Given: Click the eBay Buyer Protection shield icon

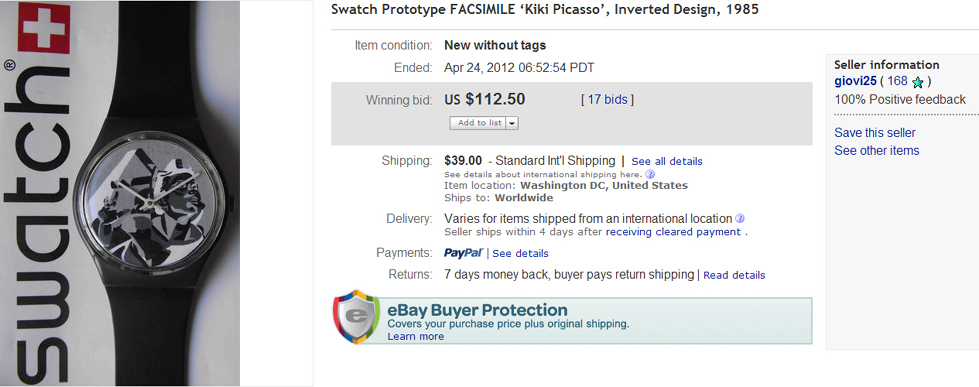Looking at the screenshot, I should click(x=356, y=316).
